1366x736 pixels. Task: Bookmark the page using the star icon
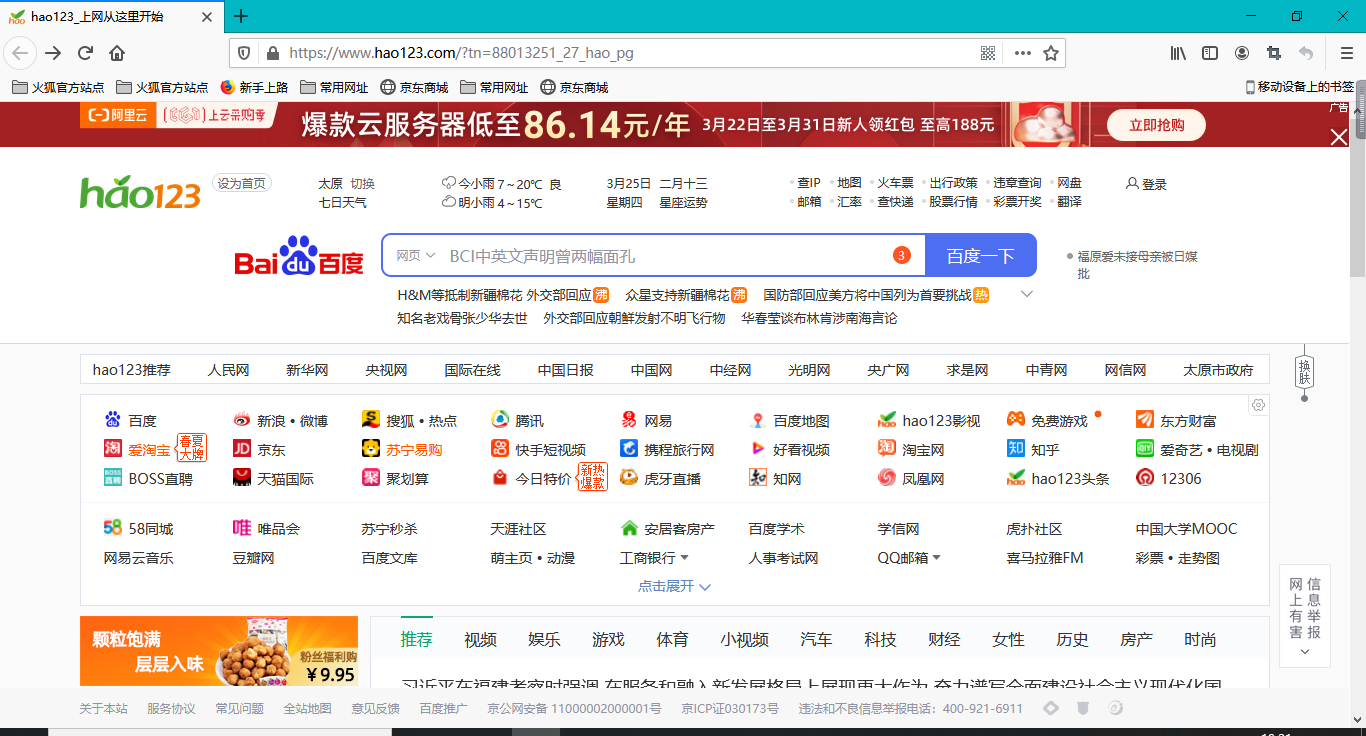tap(1051, 55)
